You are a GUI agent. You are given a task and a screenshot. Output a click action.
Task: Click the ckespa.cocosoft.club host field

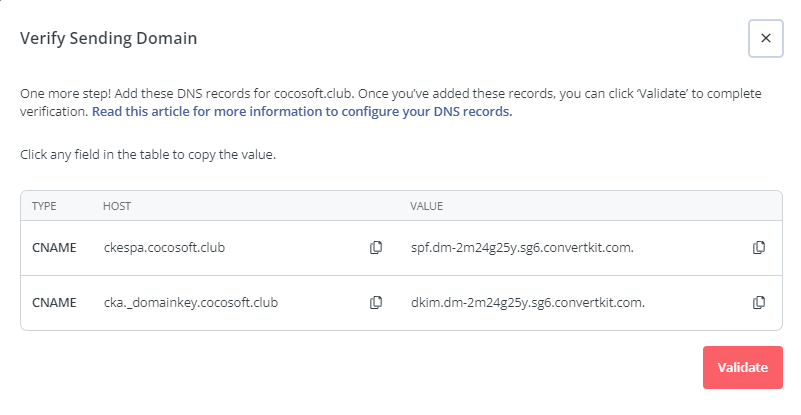pyautogui.click(x=164, y=248)
